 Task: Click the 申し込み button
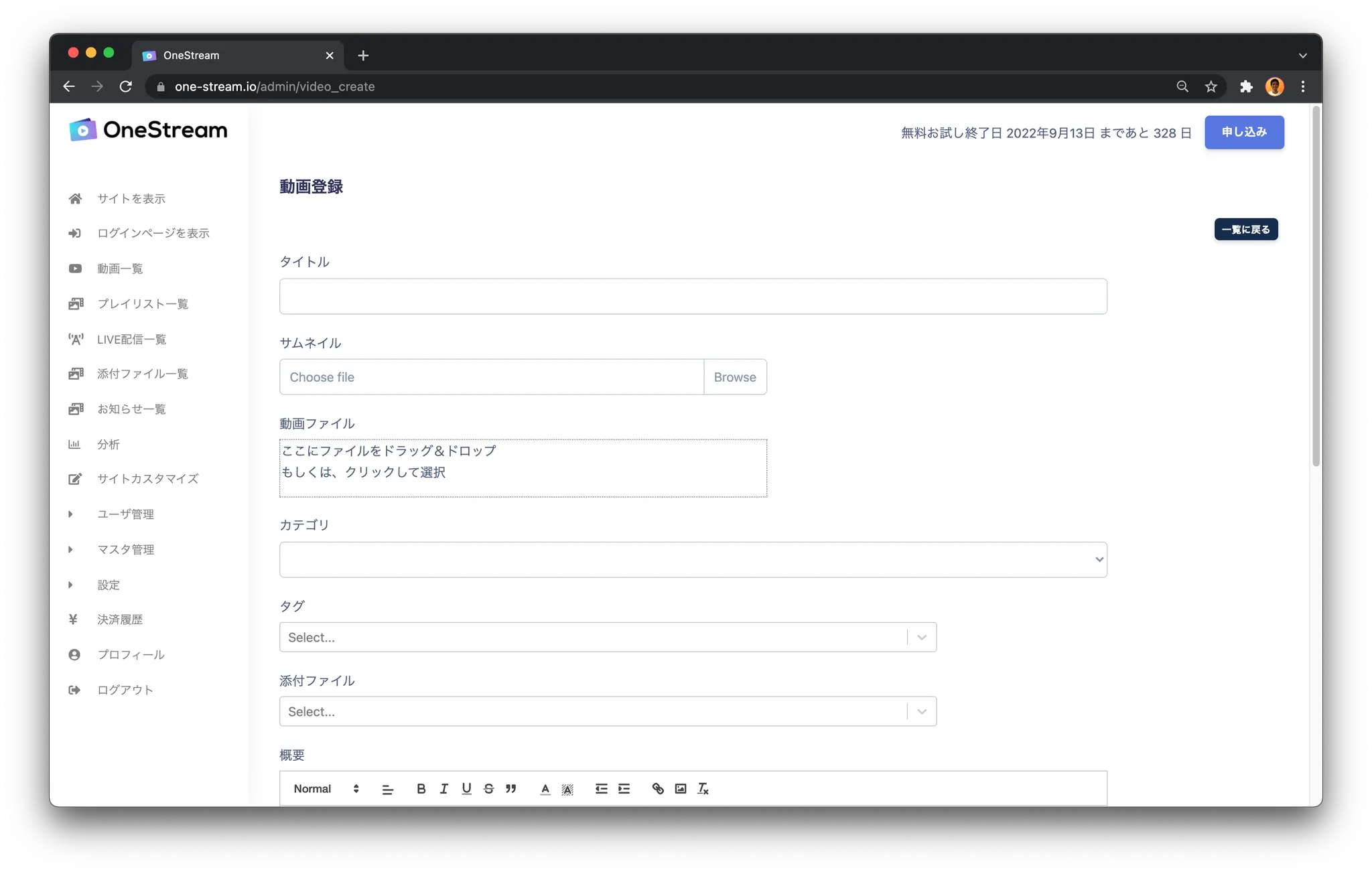pos(1243,132)
